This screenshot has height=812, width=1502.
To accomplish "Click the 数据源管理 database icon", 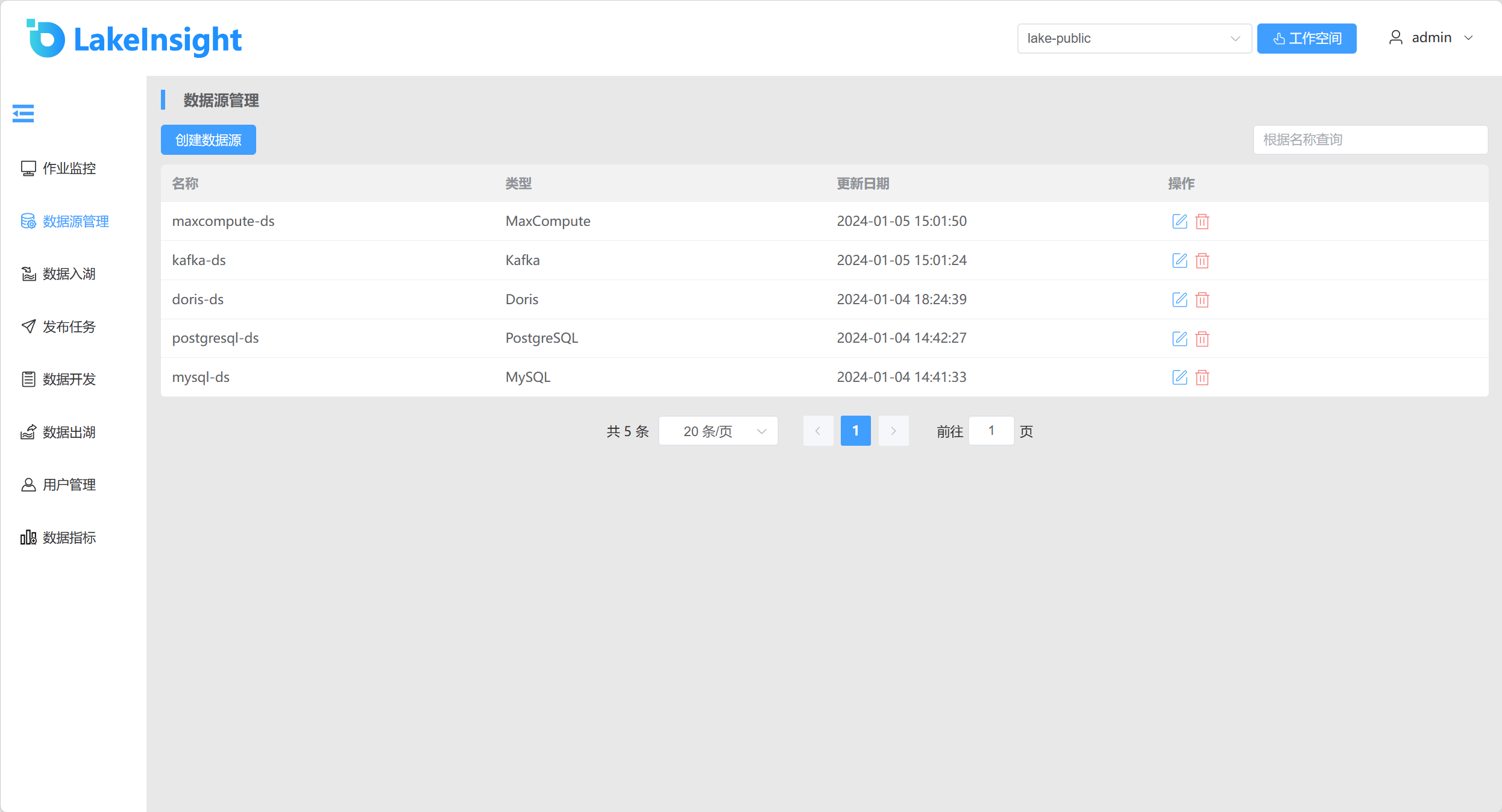I will click(x=28, y=221).
